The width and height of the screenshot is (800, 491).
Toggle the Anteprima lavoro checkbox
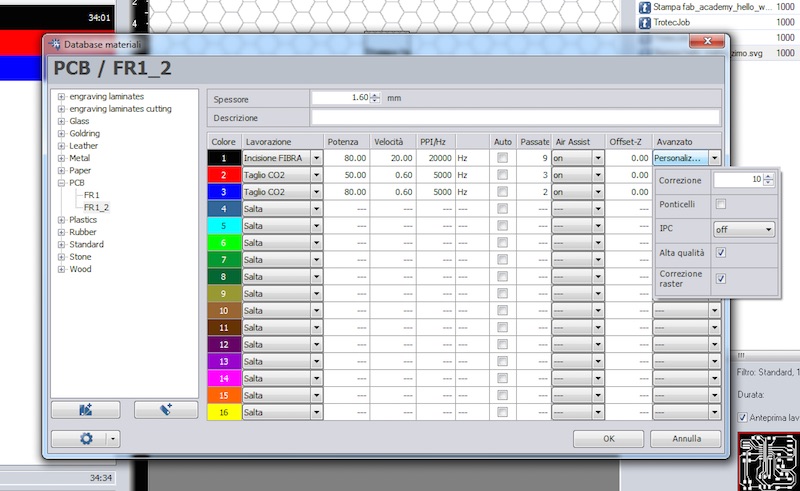click(x=742, y=418)
